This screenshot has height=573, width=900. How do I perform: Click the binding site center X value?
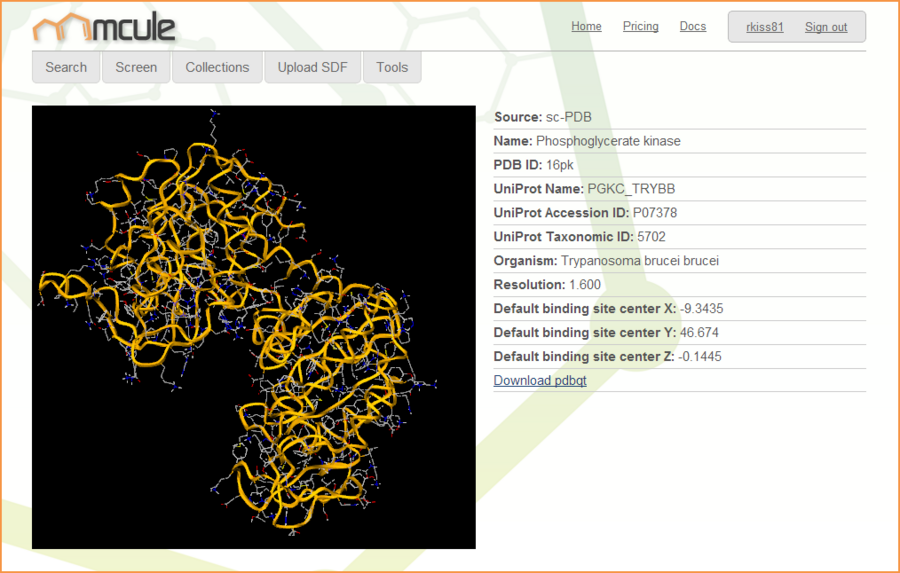[701, 309]
